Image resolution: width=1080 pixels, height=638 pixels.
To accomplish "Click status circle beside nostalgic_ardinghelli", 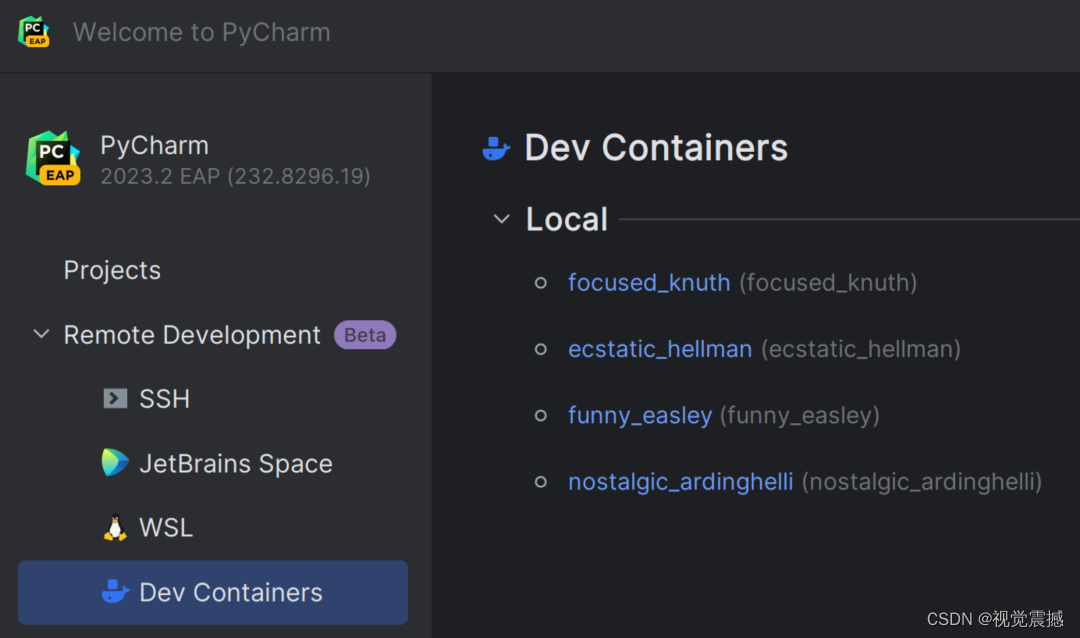I will click(541, 482).
